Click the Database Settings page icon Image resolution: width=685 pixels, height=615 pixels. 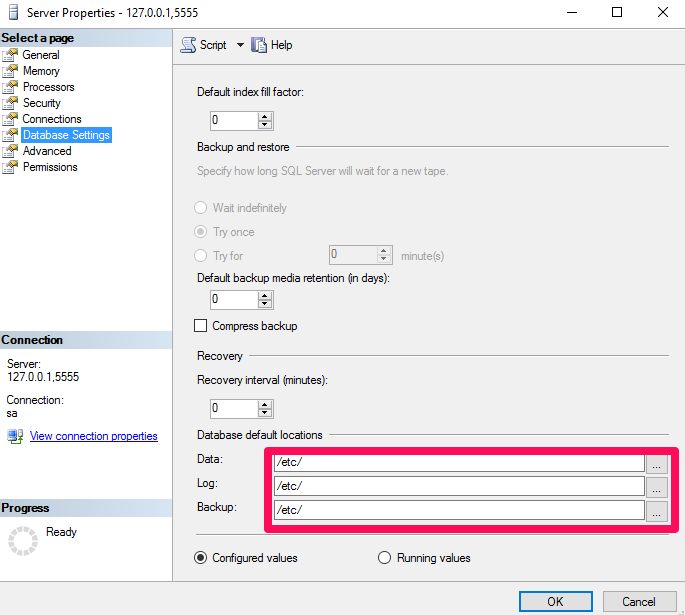(x=10, y=135)
